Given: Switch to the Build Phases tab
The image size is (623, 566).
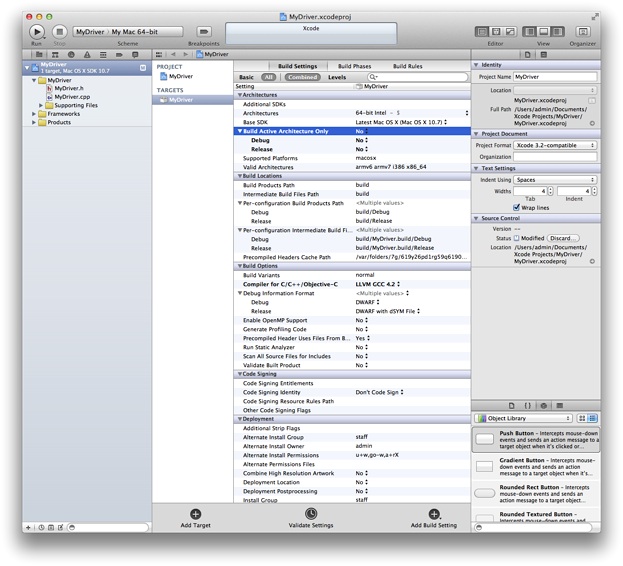Looking at the screenshot, I should [354, 66].
